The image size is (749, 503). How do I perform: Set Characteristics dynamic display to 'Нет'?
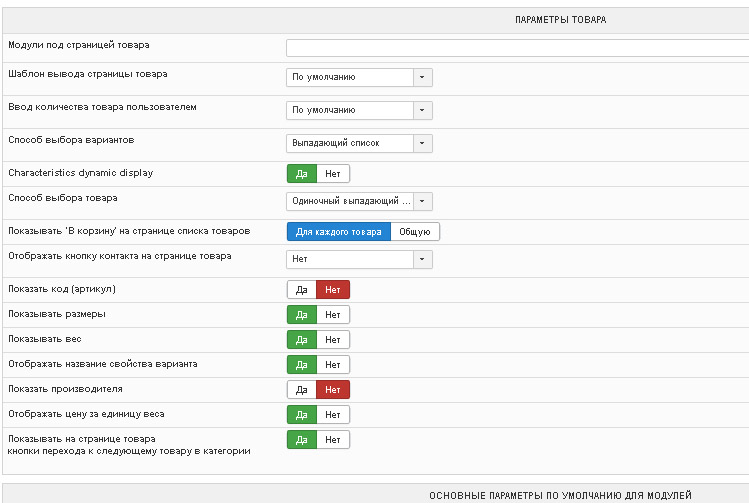(x=333, y=174)
